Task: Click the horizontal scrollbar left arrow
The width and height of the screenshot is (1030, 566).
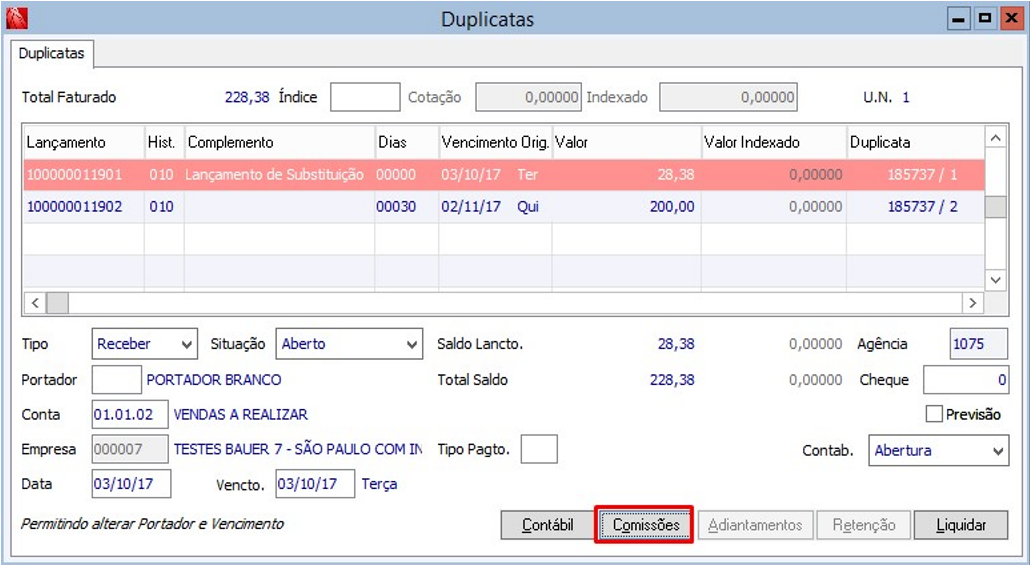Action: (x=35, y=303)
